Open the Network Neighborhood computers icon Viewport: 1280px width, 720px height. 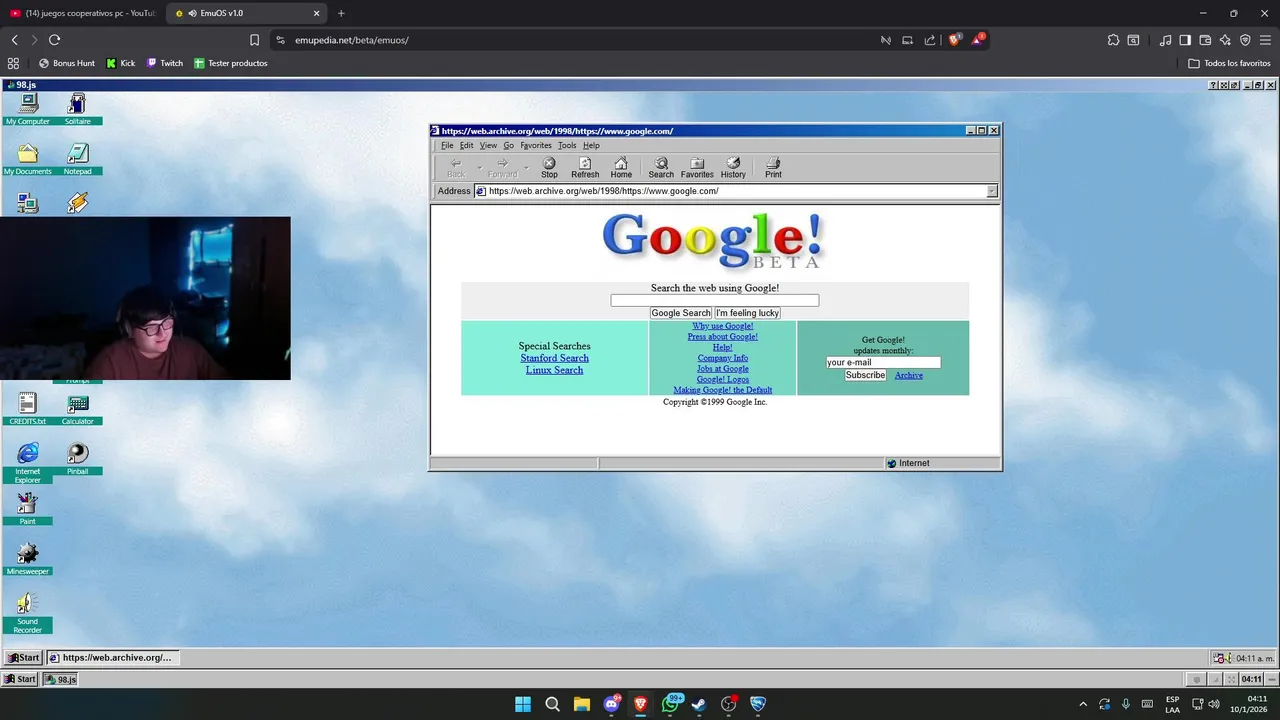[x=27, y=204]
